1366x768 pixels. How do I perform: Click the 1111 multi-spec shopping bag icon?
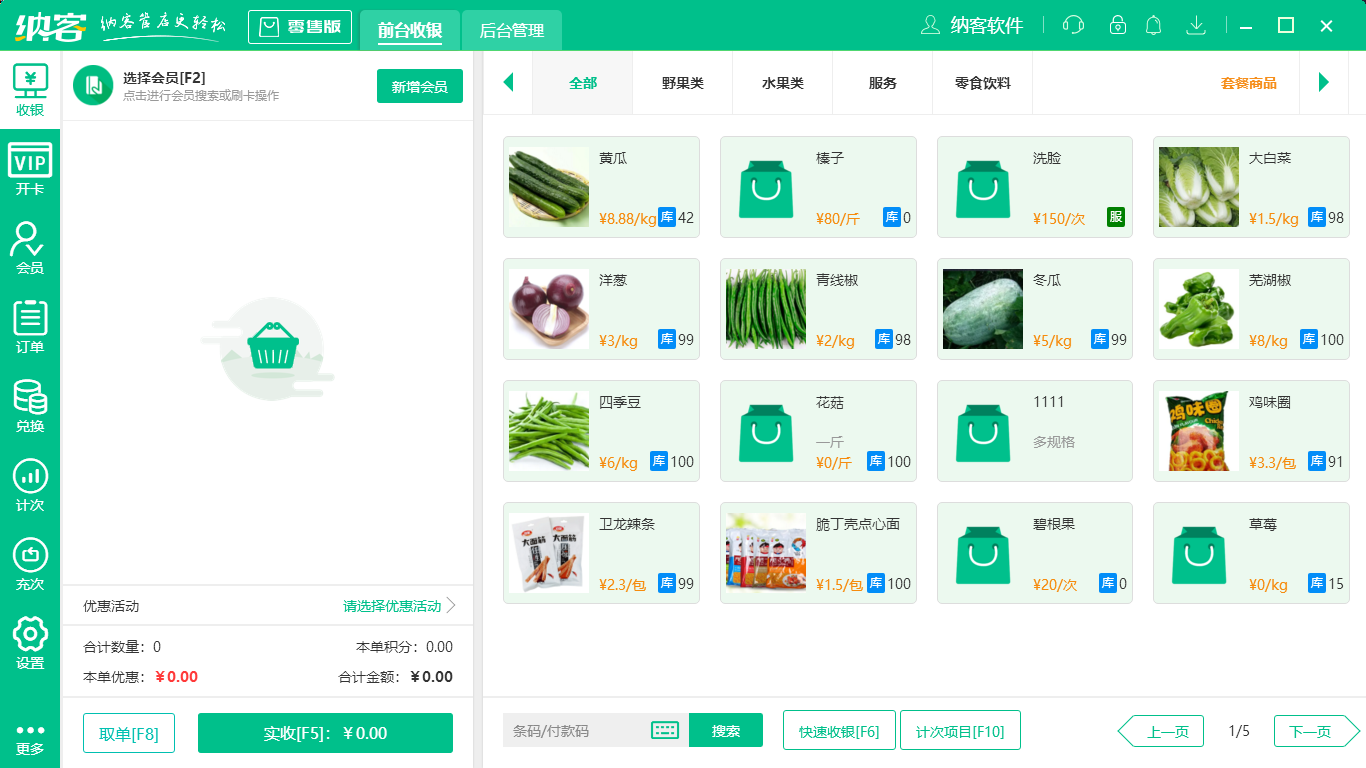point(983,431)
